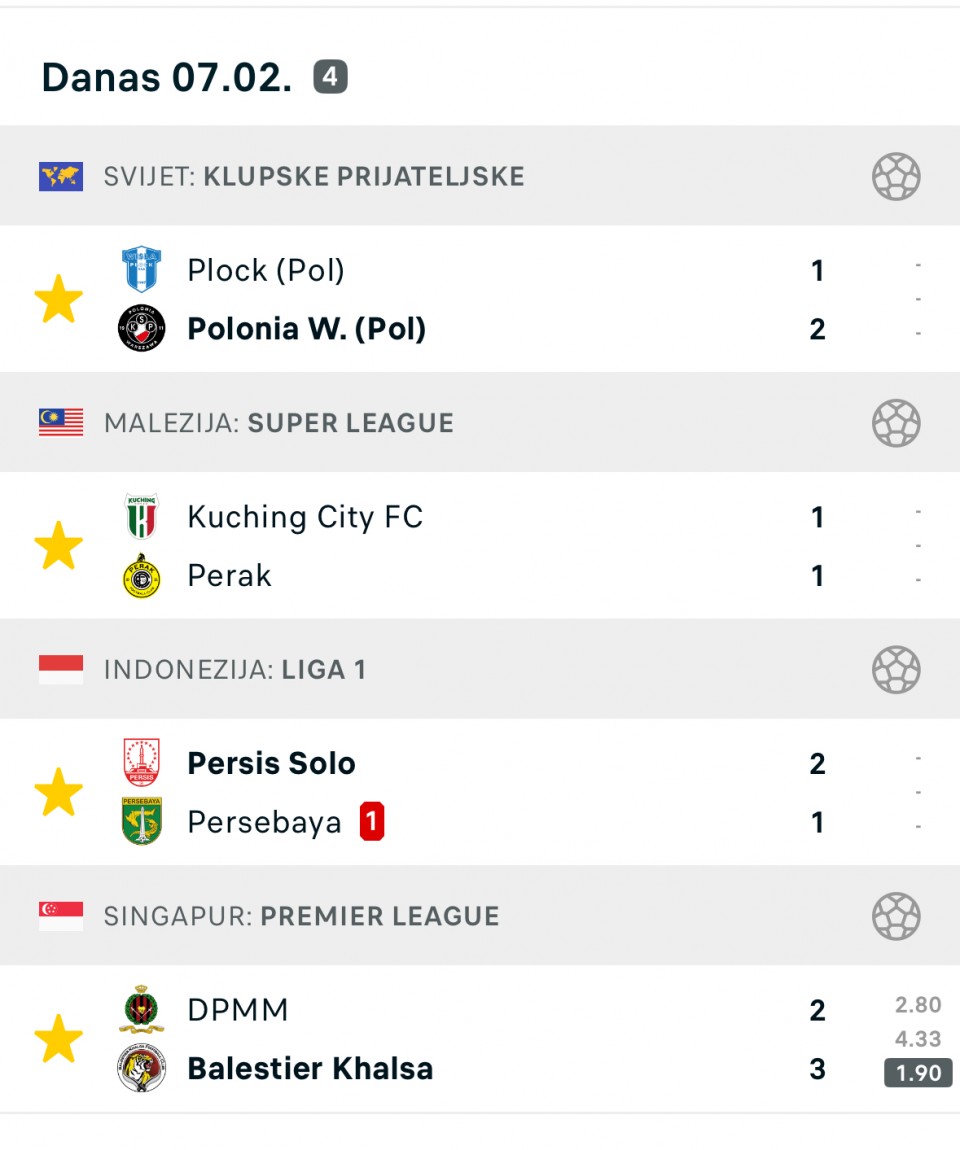Viewport: 960px width, 1150px height.
Task: Click the Persebaya green team badge
Action: (141, 822)
